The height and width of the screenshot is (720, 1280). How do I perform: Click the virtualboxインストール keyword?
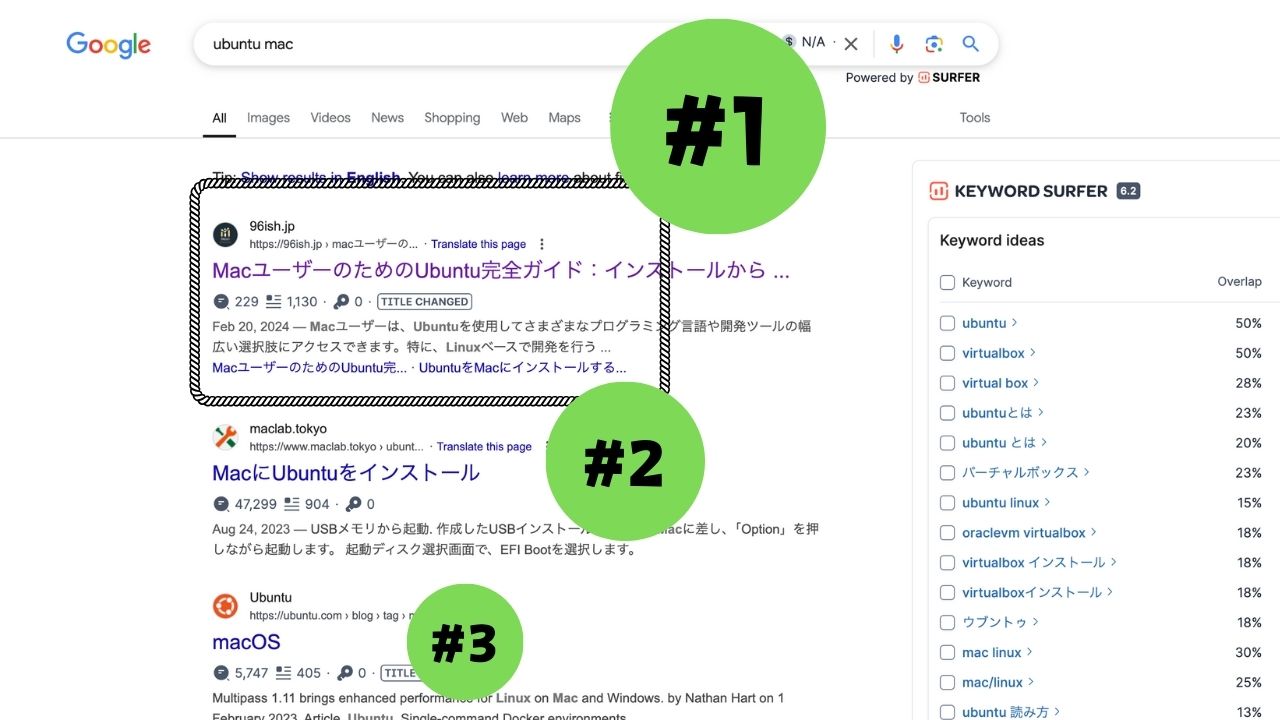coord(1032,592)
